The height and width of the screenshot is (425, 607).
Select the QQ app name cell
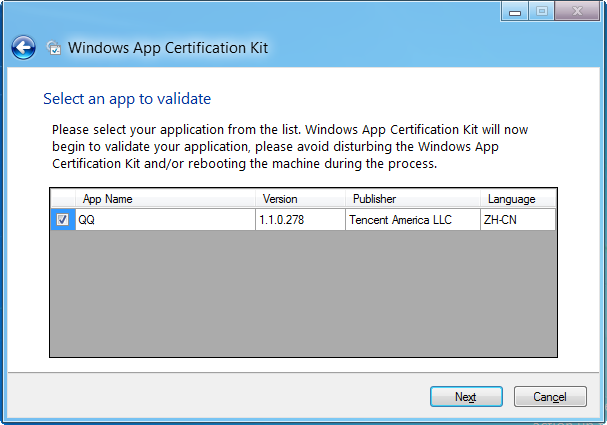coord(165,220)
